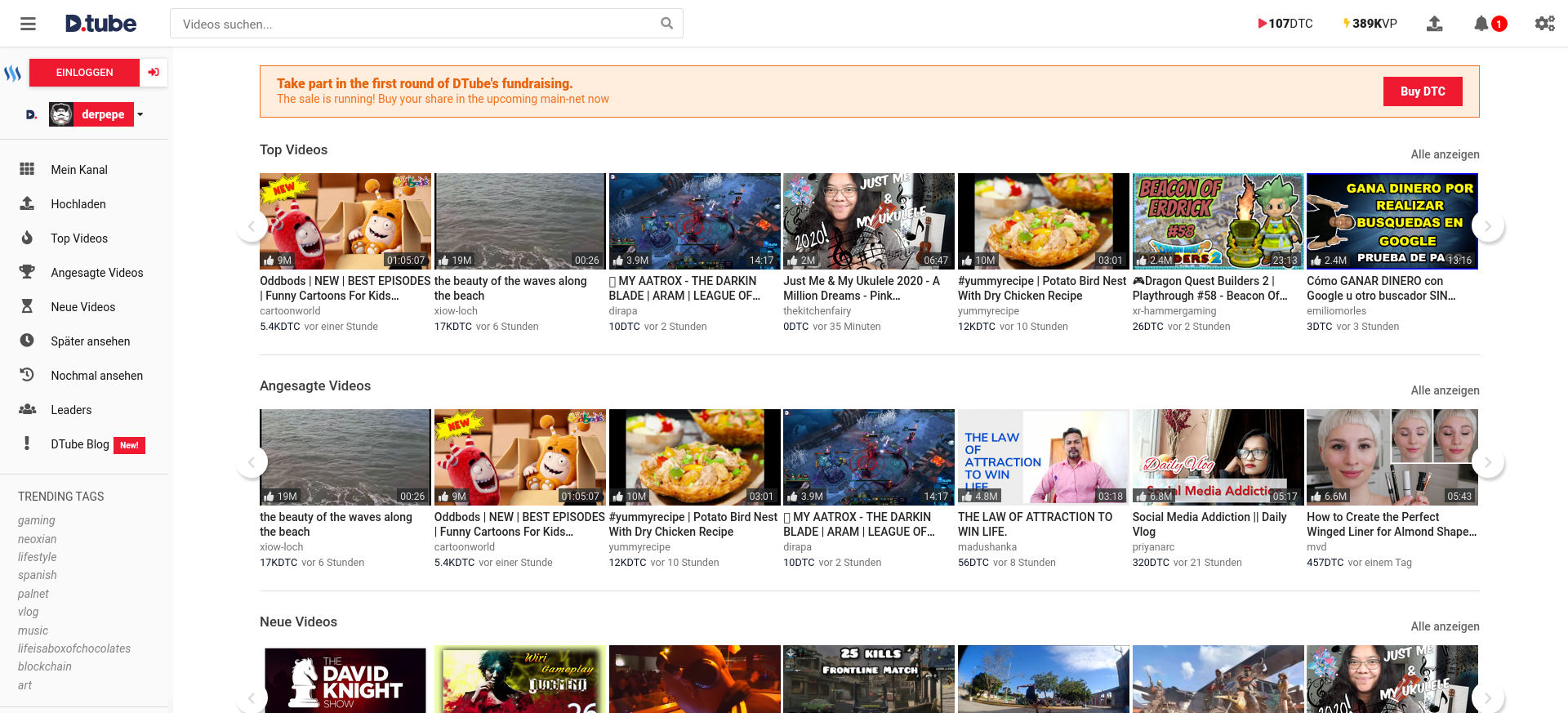Click the Videos suchen search field
Image resolution: width=1568 pixels, height=713 pixels.
coord(416,24)
